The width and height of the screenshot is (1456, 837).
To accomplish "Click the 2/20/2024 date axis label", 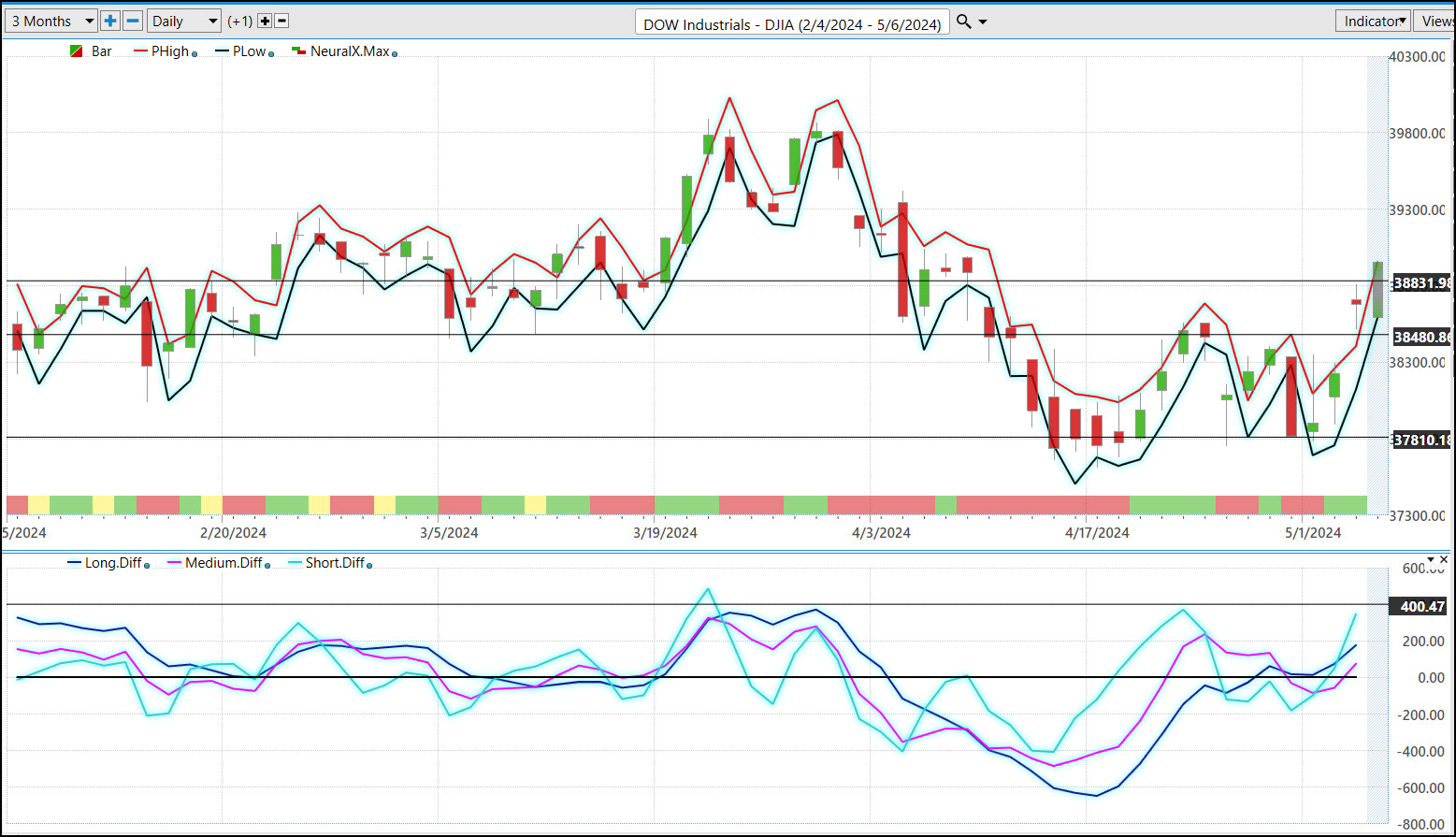I will pos(234,533).
